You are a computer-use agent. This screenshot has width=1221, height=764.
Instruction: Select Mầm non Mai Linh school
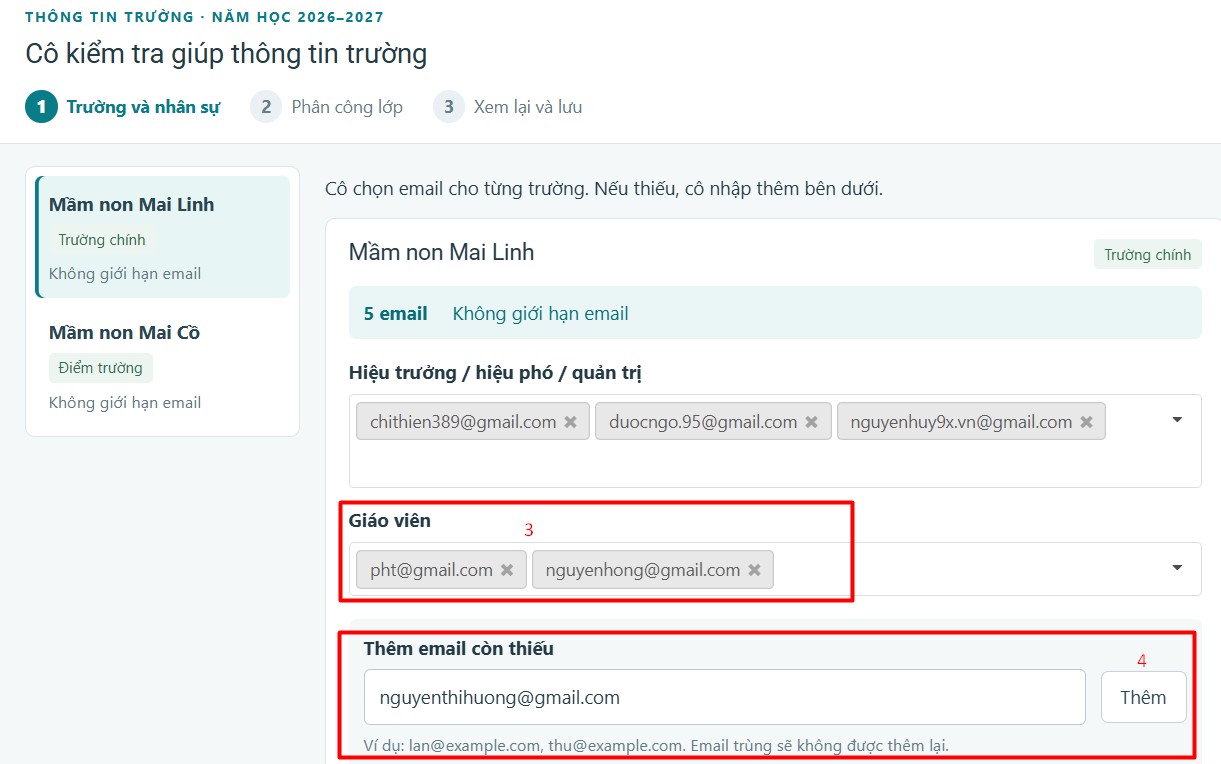(x=162, y=237)
